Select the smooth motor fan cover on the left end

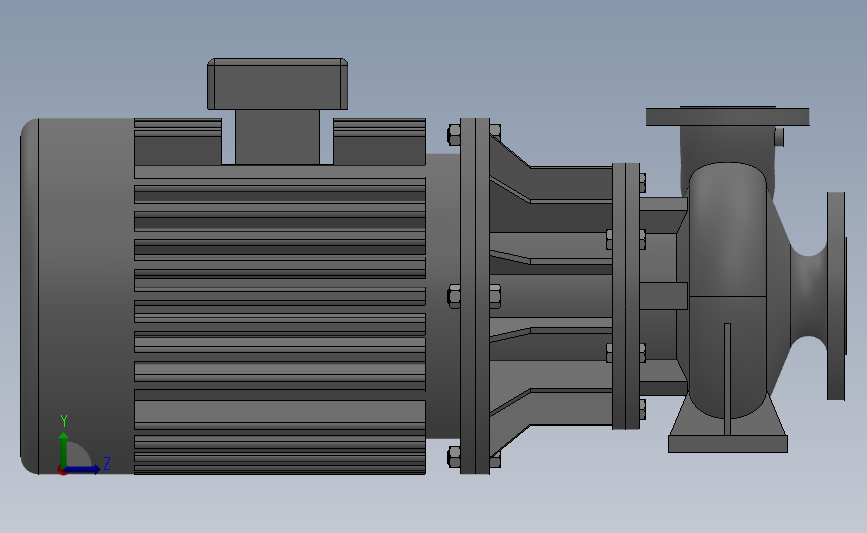(x=77, y=296)
